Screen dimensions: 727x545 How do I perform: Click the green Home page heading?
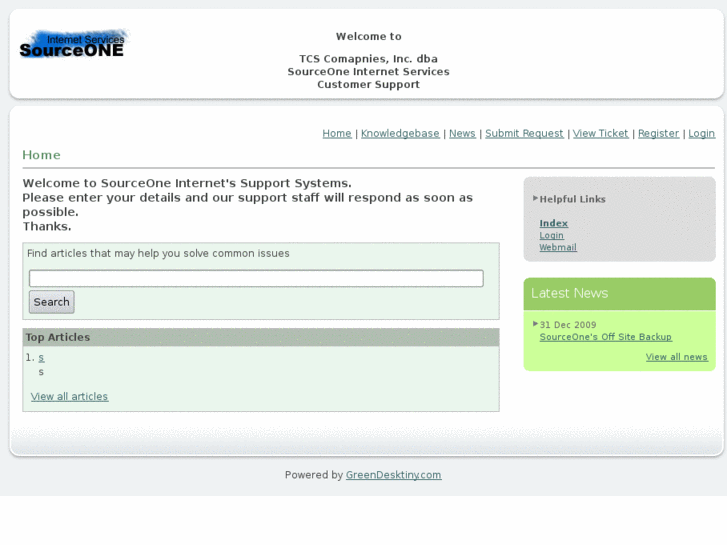pos(41,155)
